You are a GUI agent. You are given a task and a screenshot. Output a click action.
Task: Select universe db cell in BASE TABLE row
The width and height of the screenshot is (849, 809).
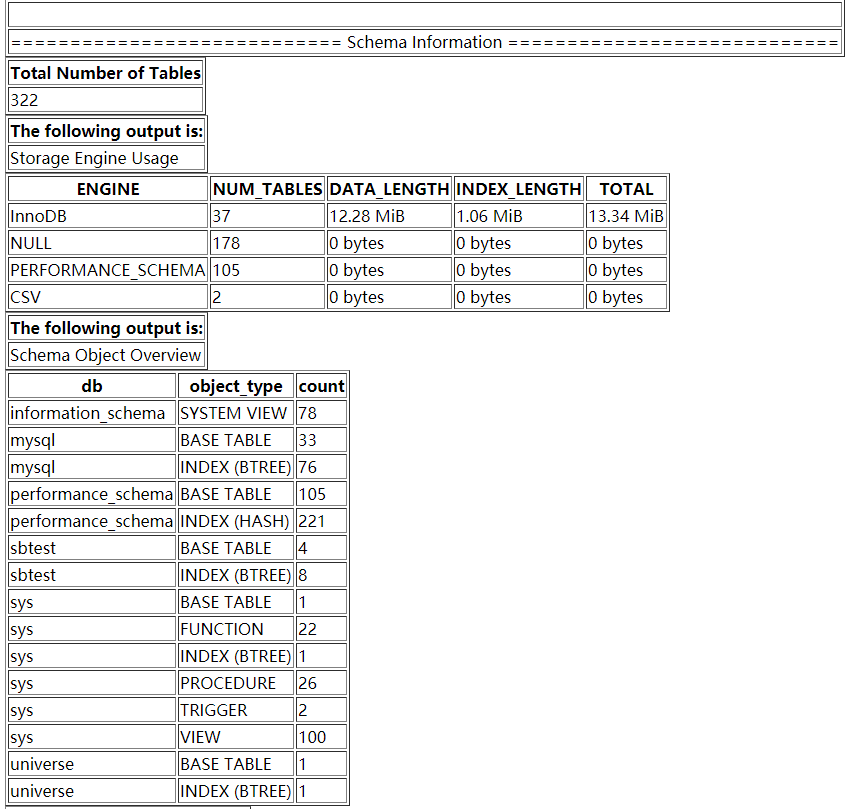click(92, 764)
